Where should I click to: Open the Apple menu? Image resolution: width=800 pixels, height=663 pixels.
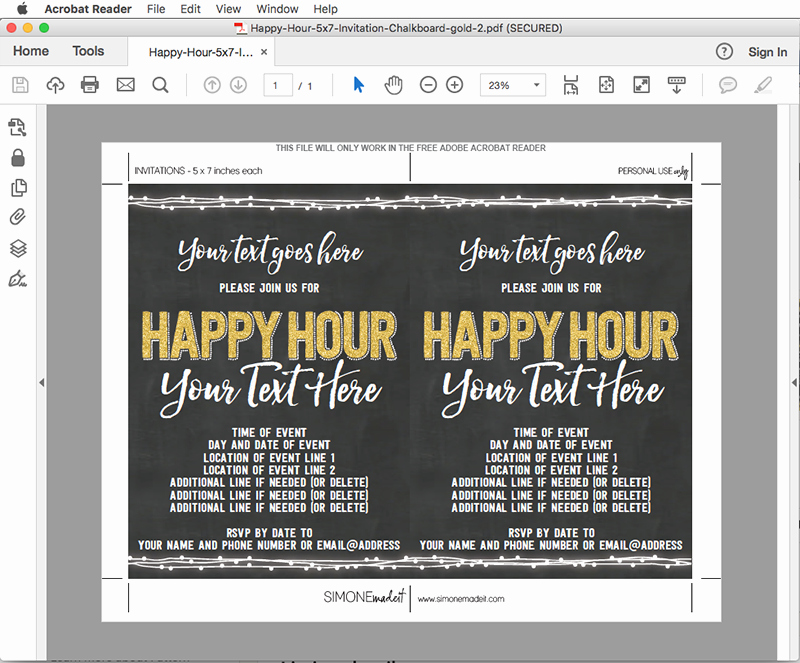coord(22,9)
